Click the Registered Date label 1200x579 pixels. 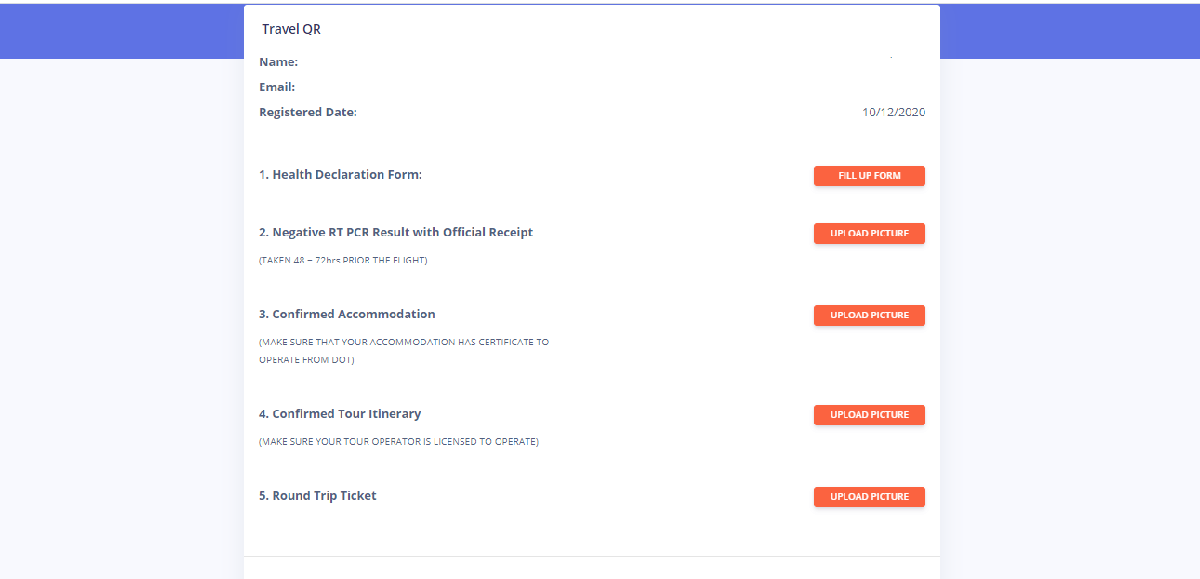pos(308,112)
